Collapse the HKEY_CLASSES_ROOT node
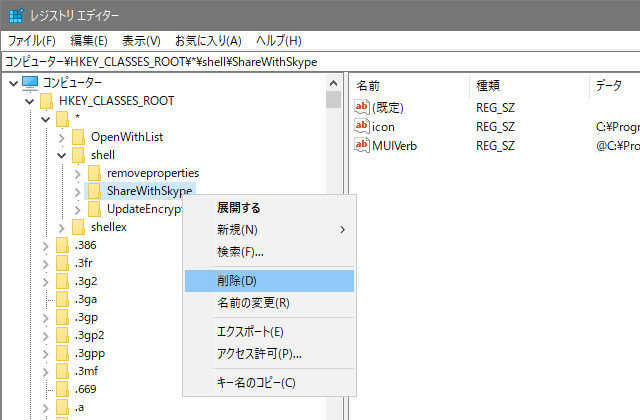The height and width of the screenshot is (420, 640). (x=29, y=100)
